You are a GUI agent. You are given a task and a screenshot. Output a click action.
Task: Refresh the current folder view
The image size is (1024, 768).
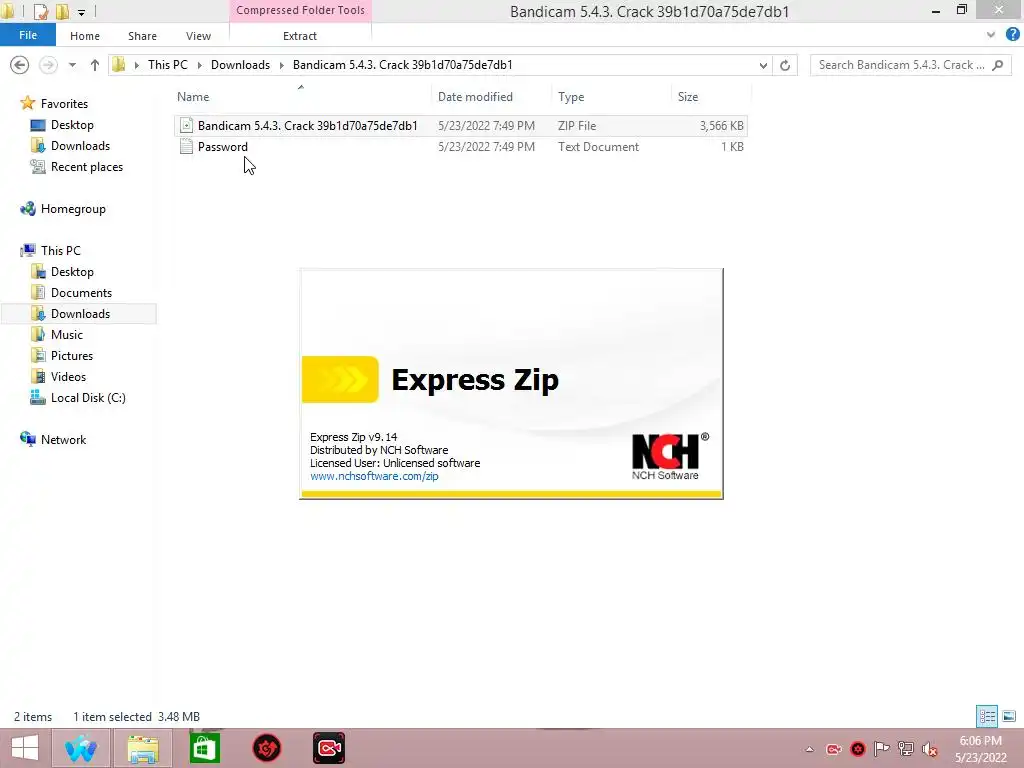(785, 65)
